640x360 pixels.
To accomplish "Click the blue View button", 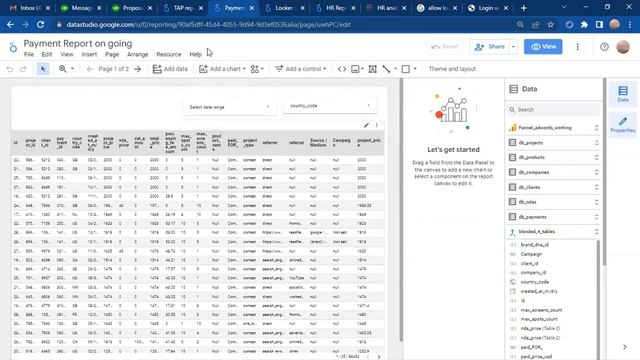I will click(x=543, y=47).
